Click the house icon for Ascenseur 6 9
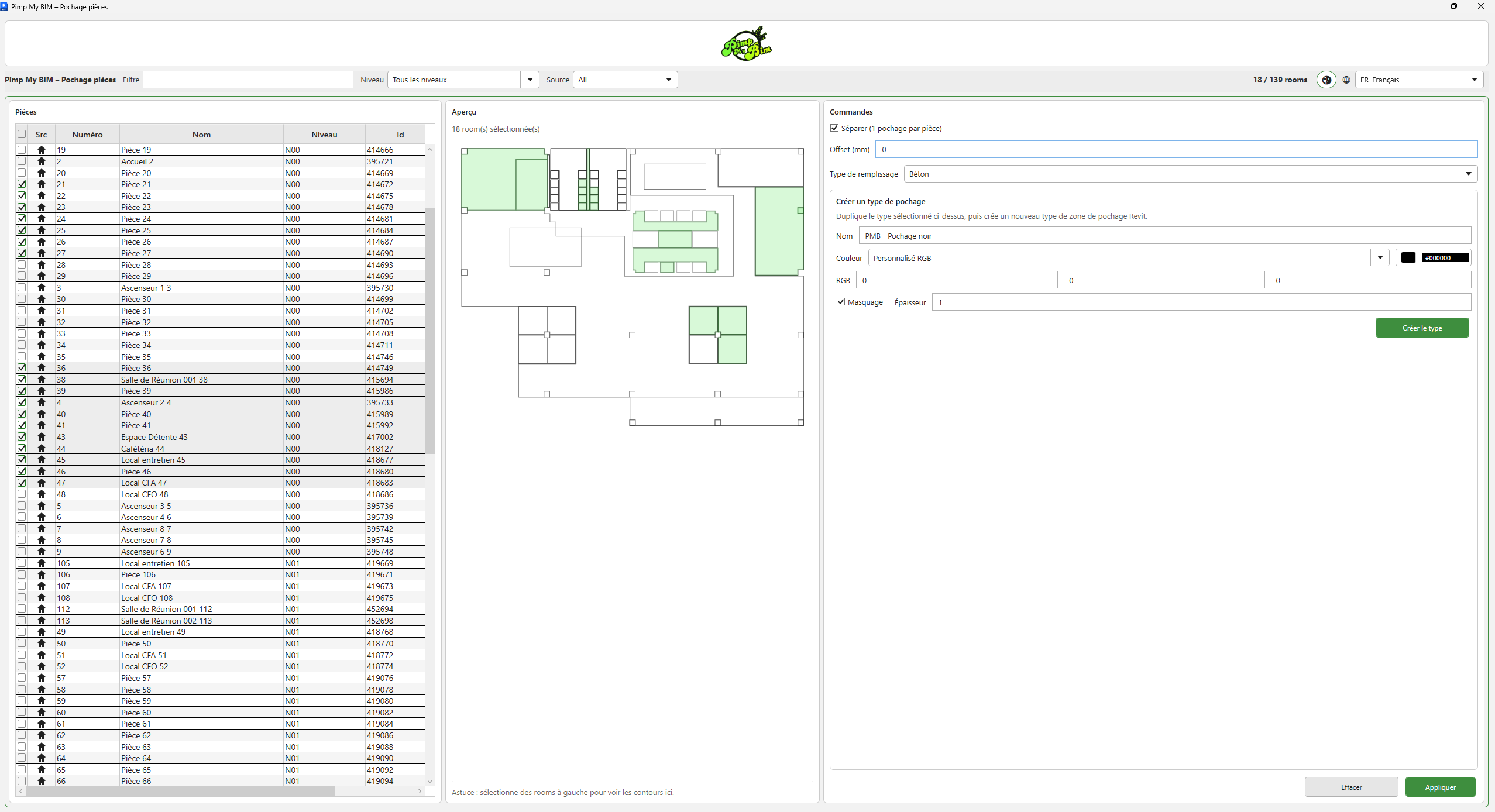Image resolution: width=1495 pixels, height=812 pixels. tap(42, 552)
